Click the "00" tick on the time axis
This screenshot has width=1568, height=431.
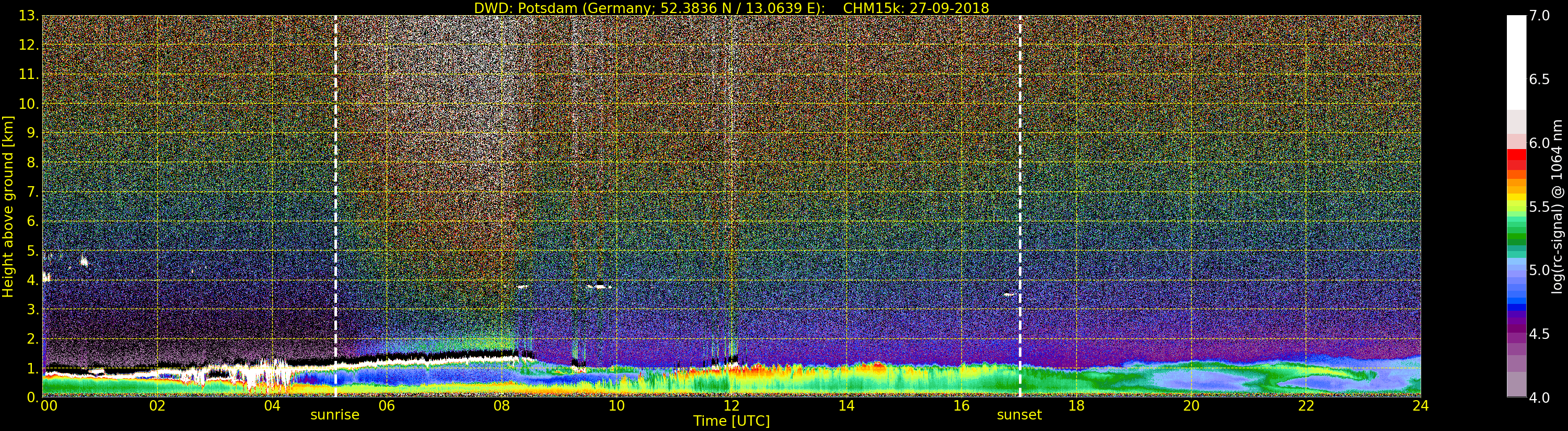49,405
